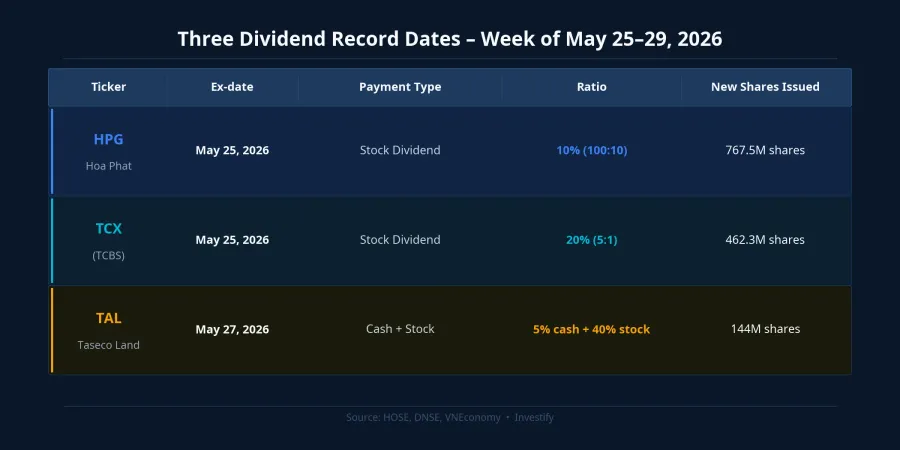Select the Ratio column header
900x450 pixels.
click(591, 87)
